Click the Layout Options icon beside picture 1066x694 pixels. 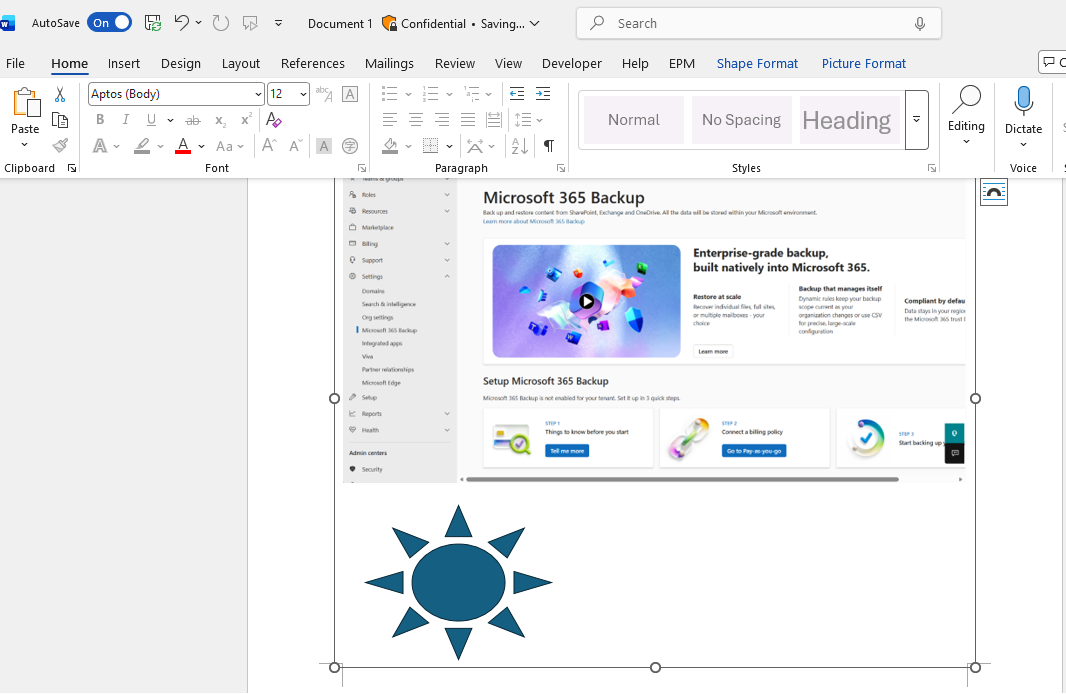[993, 192]
